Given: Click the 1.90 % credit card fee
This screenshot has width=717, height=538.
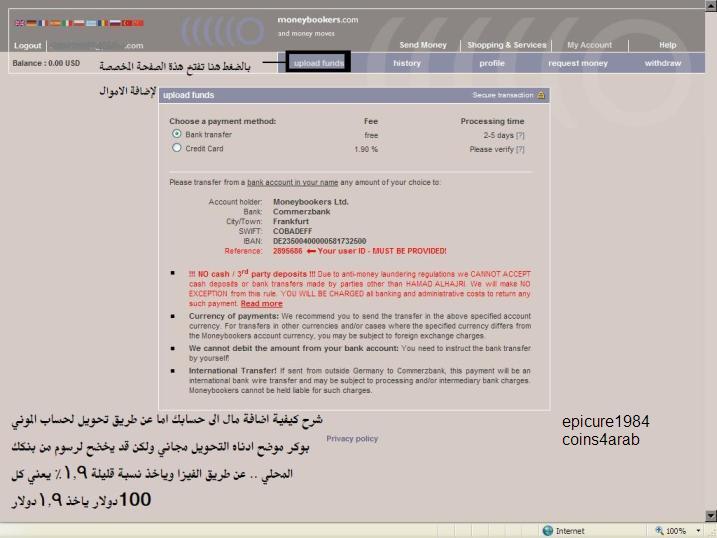Looking at the screenshot, I should [366, 149].
